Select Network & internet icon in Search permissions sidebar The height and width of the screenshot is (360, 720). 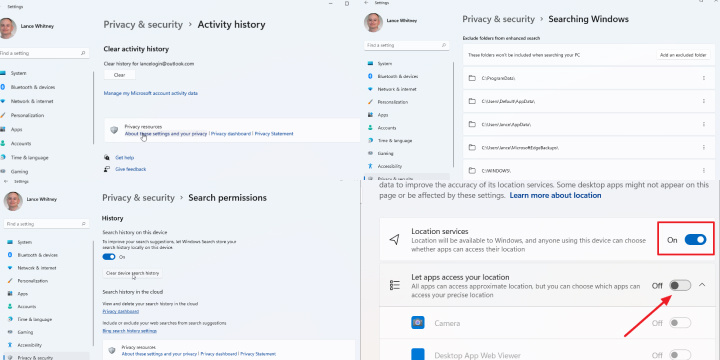pyautogui.click(x=10, y=268)
